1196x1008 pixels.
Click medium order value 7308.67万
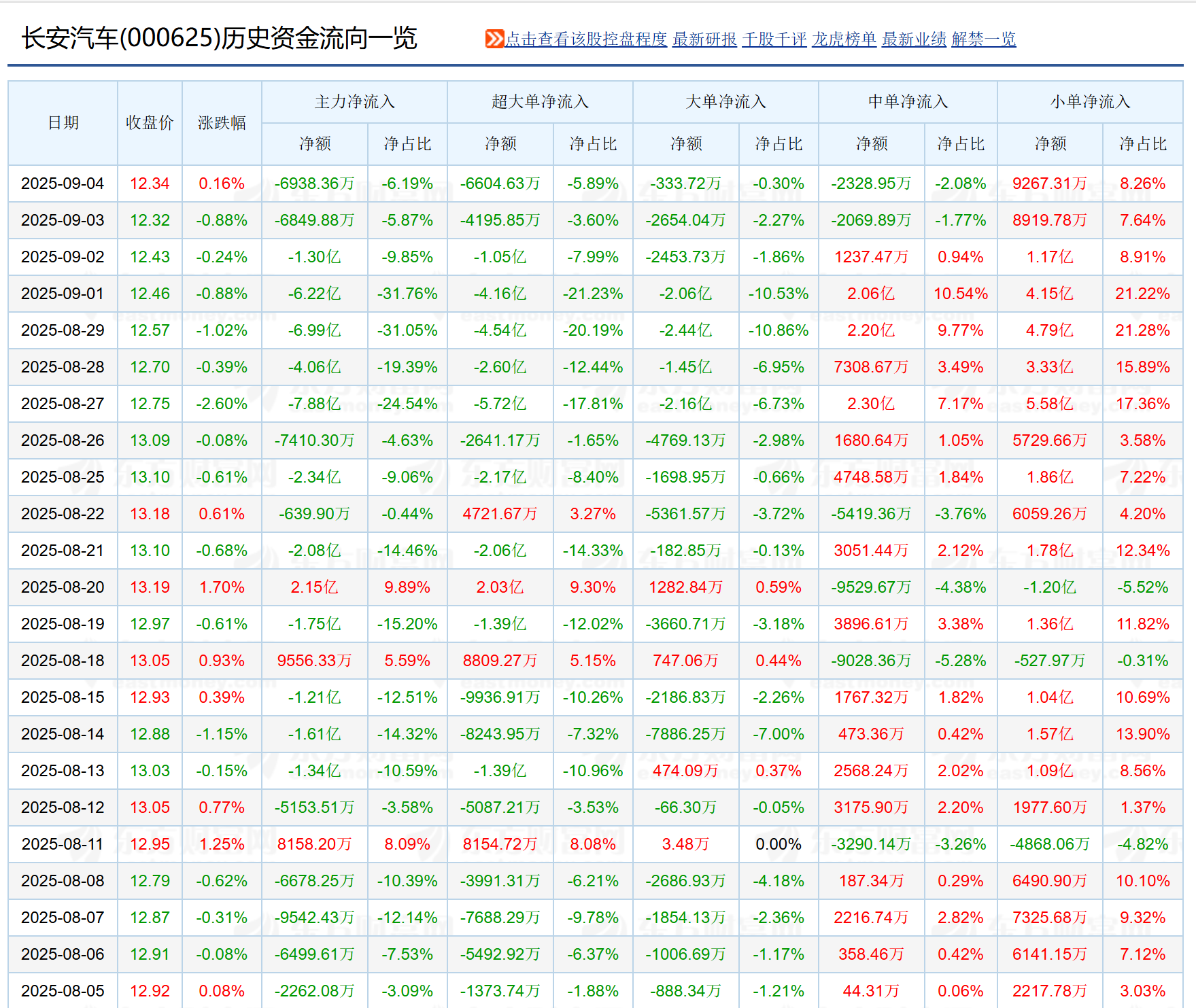(872, 367)
